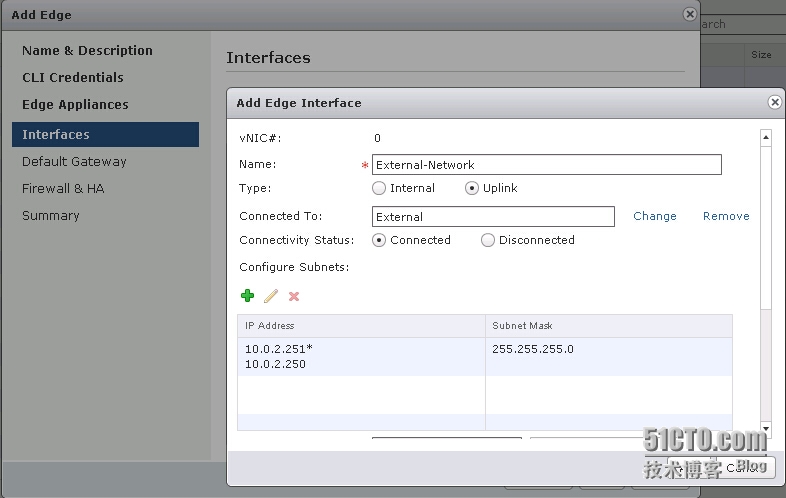Click the Name field containing External-Network
The image size is (786, 498).
tap(546, 164)
